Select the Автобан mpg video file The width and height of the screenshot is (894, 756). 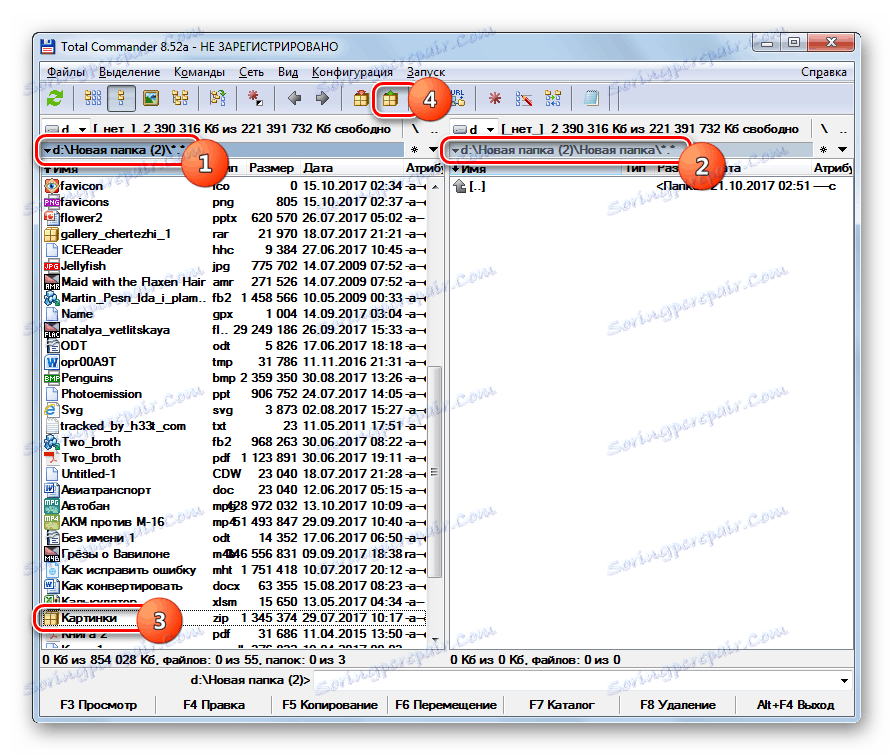click(234, 506)
